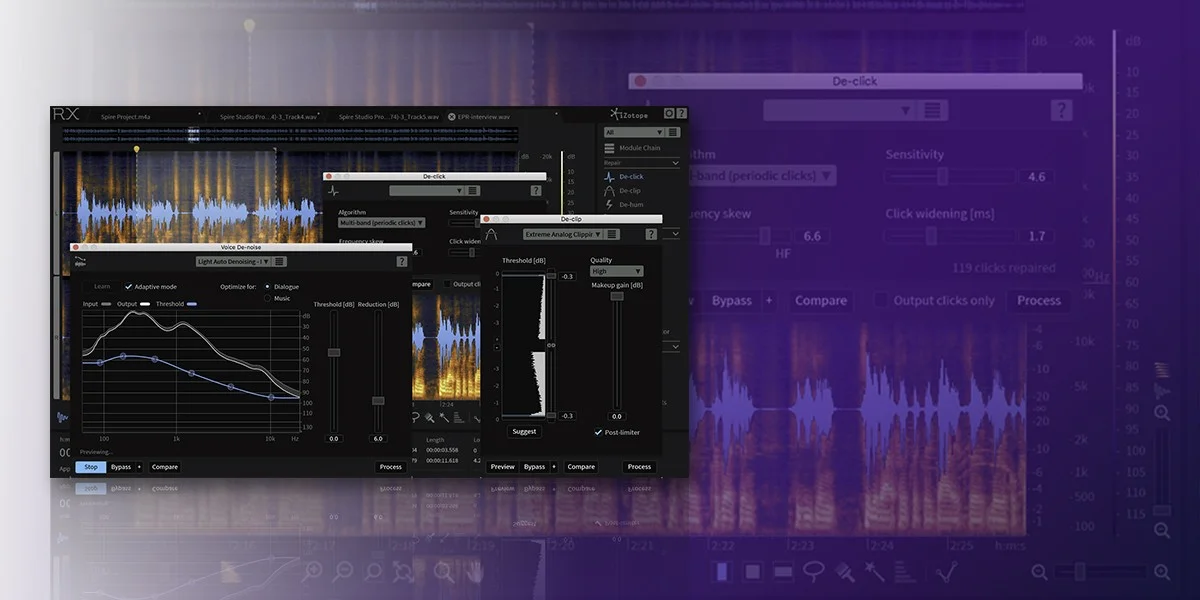Open the De-clip module in the Repair list
Image resolution: width=1200 pixels, height=600 pixels.
point(622,191)
